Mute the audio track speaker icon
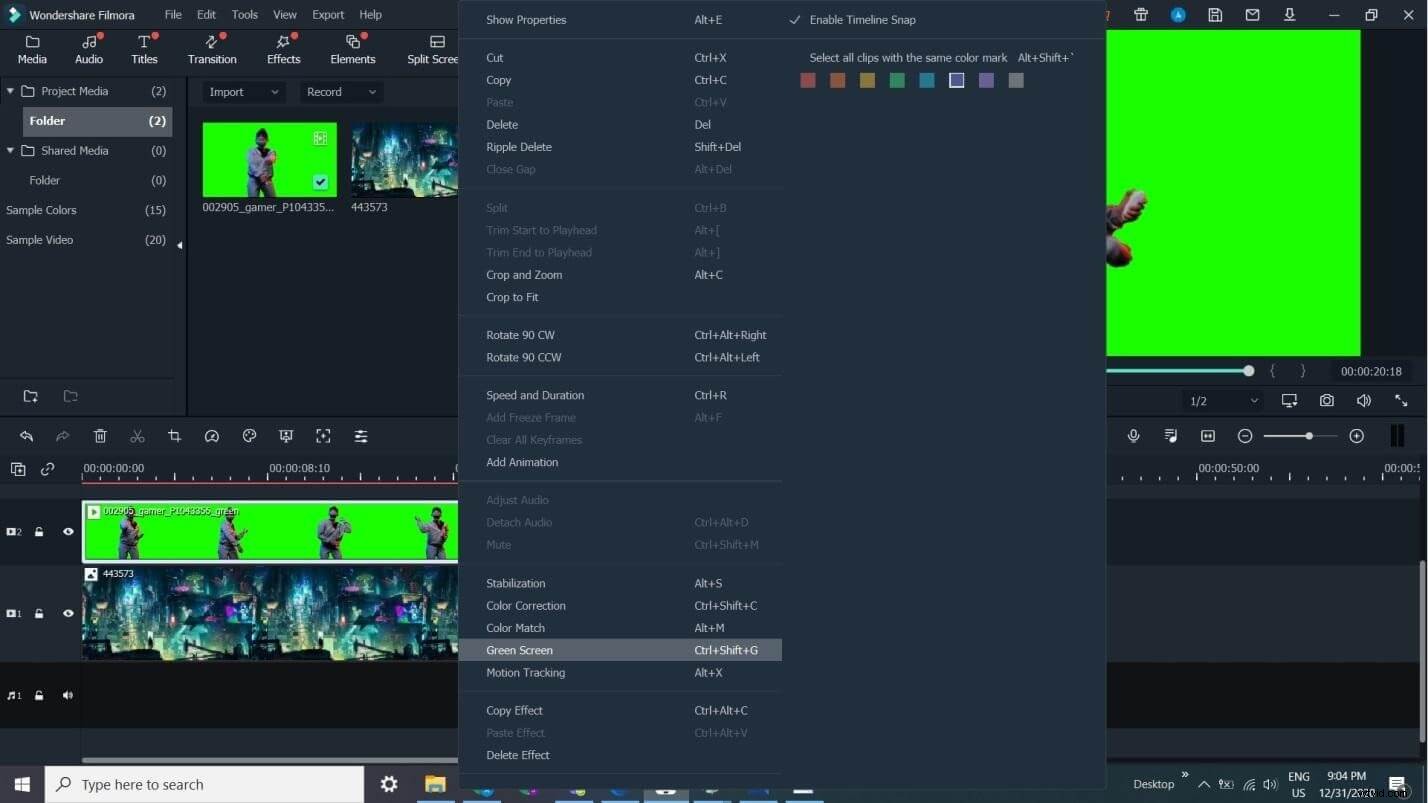1428x803 pixels. 67,694
